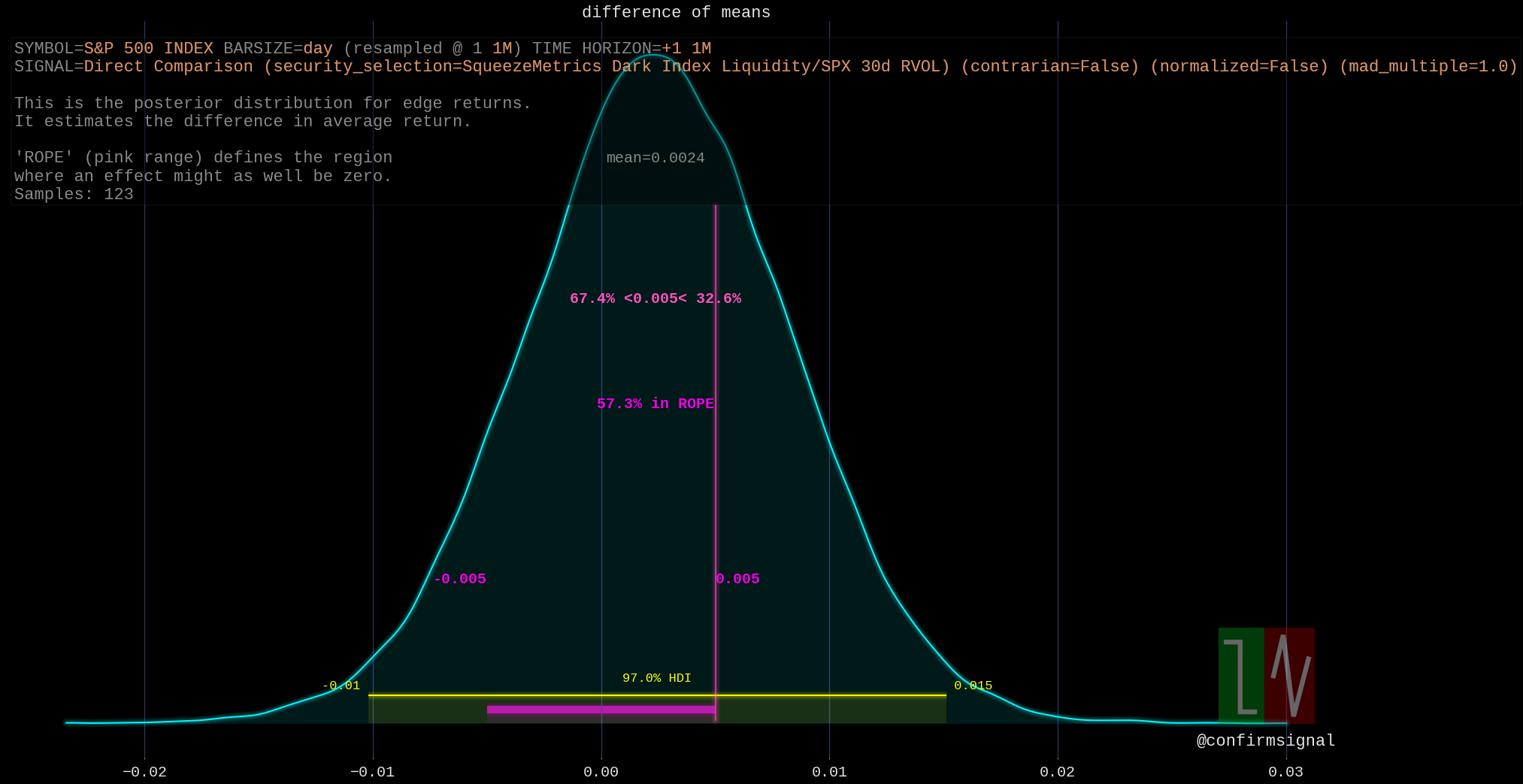Click the confirmsignal logo icon

click(x=1266, y=674)
